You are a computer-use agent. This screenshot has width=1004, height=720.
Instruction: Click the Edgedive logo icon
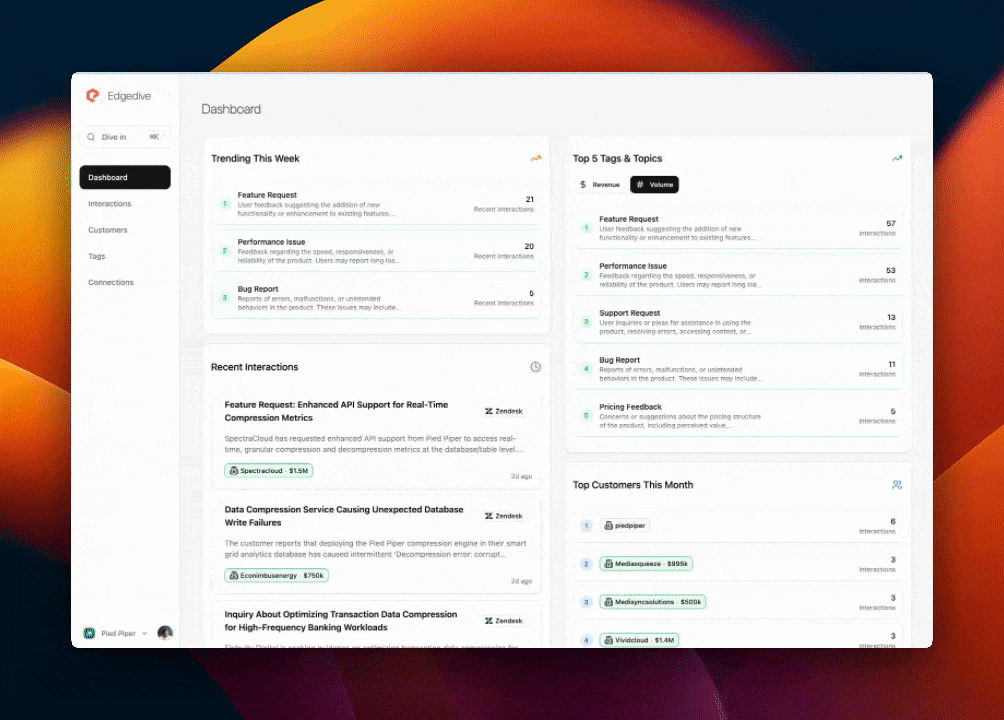pyautogui.click(x=93, y=96)
